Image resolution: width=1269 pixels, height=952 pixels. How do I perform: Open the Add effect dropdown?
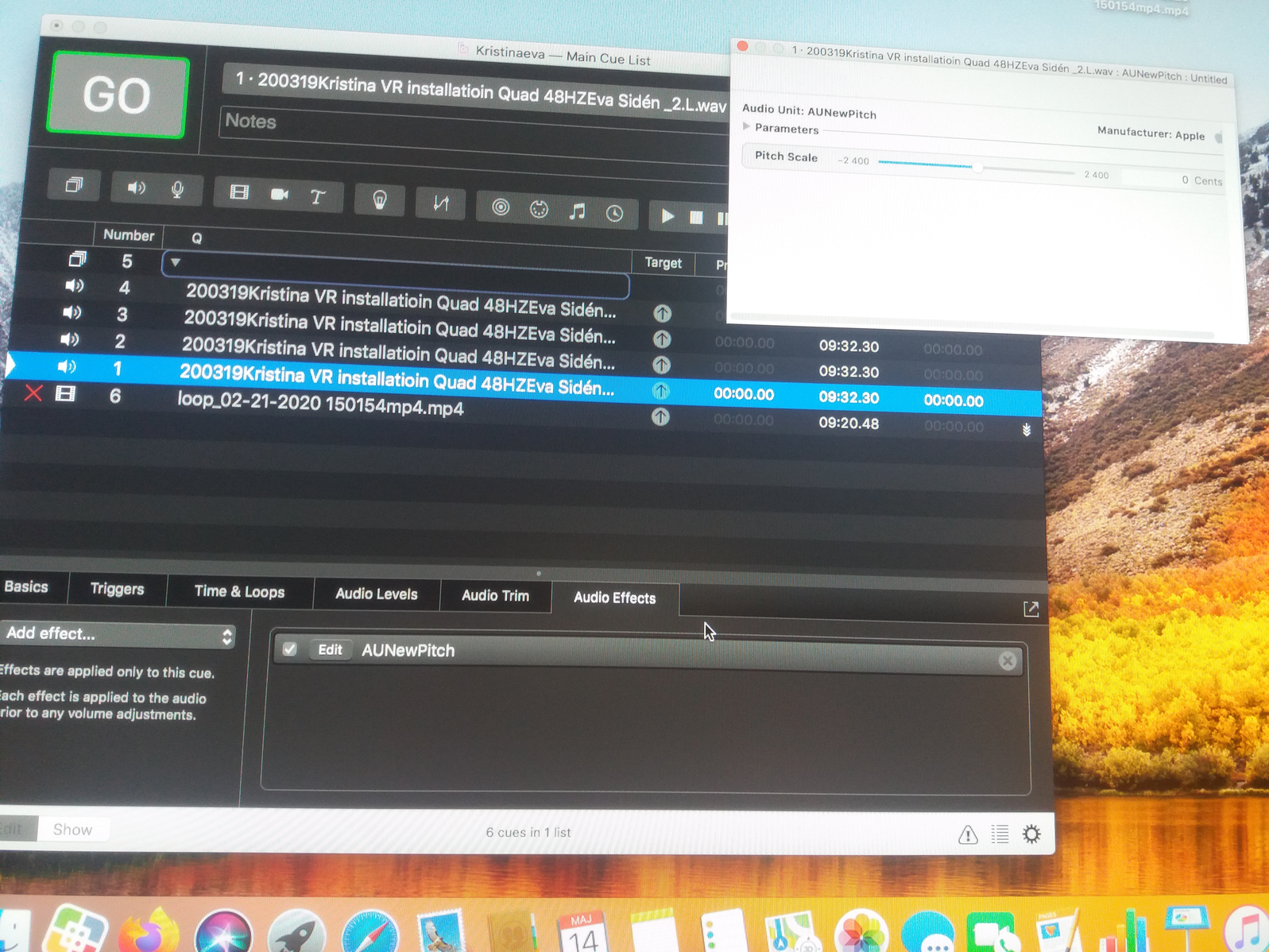[118, 634]
